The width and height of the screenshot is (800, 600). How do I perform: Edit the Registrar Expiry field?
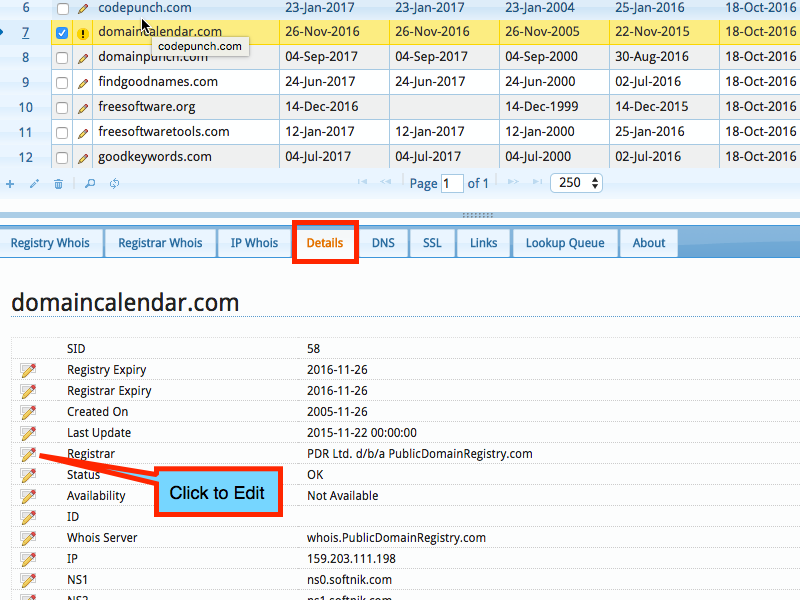[28, 391]
